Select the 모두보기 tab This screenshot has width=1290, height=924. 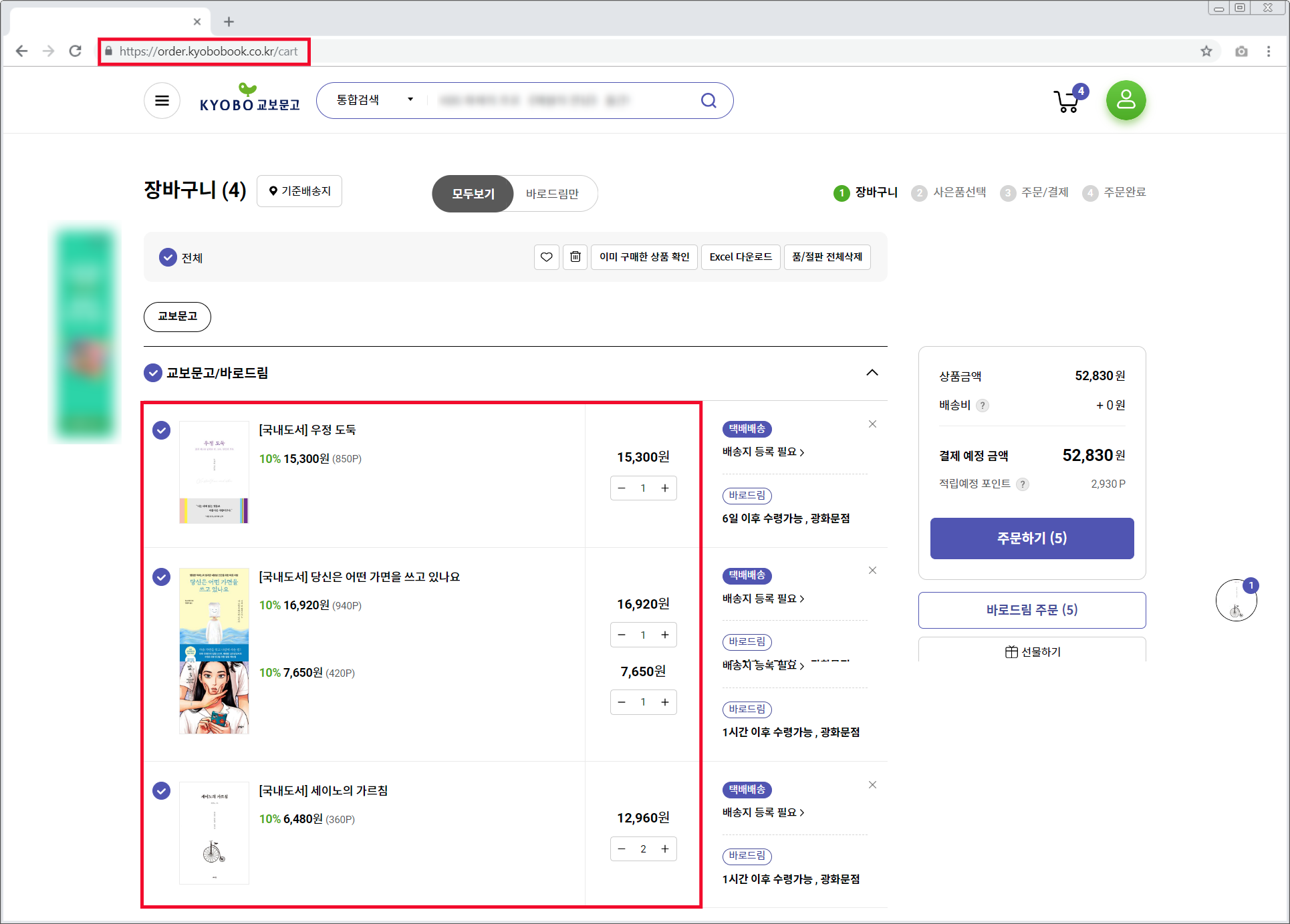pyautogui.click(x=473, y=194)
